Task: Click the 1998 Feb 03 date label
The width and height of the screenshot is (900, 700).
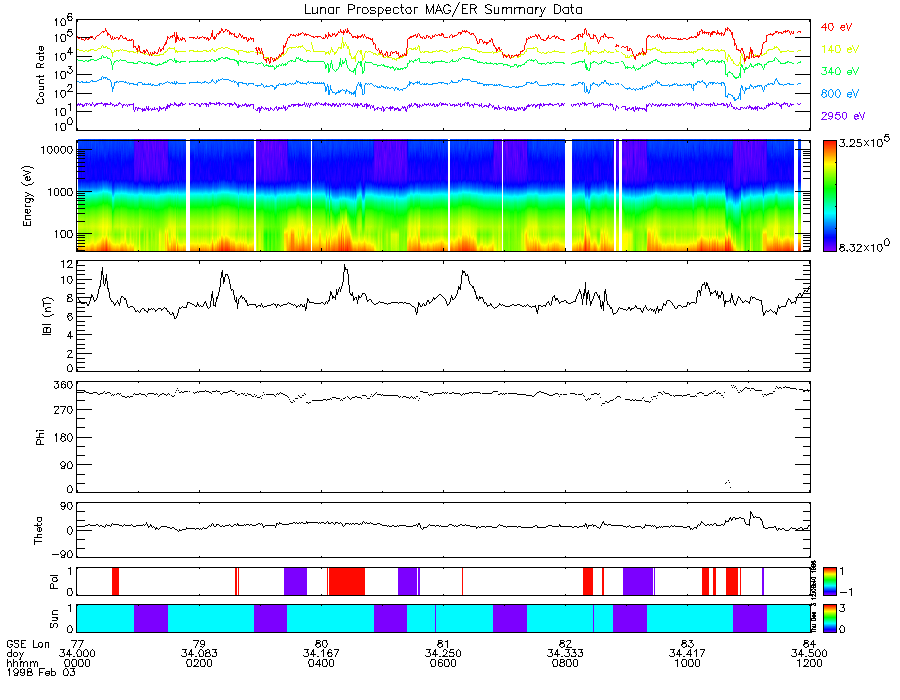Action: click(41, 672)
